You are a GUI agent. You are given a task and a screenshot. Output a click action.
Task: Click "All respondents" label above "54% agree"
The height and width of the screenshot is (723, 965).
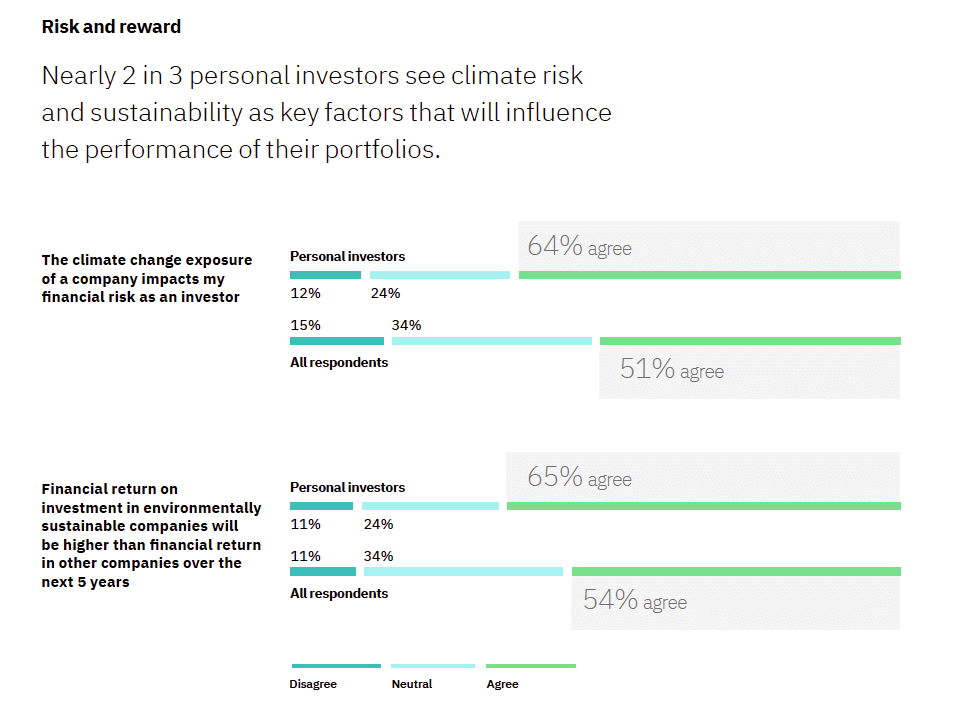(x=339, y=593)
